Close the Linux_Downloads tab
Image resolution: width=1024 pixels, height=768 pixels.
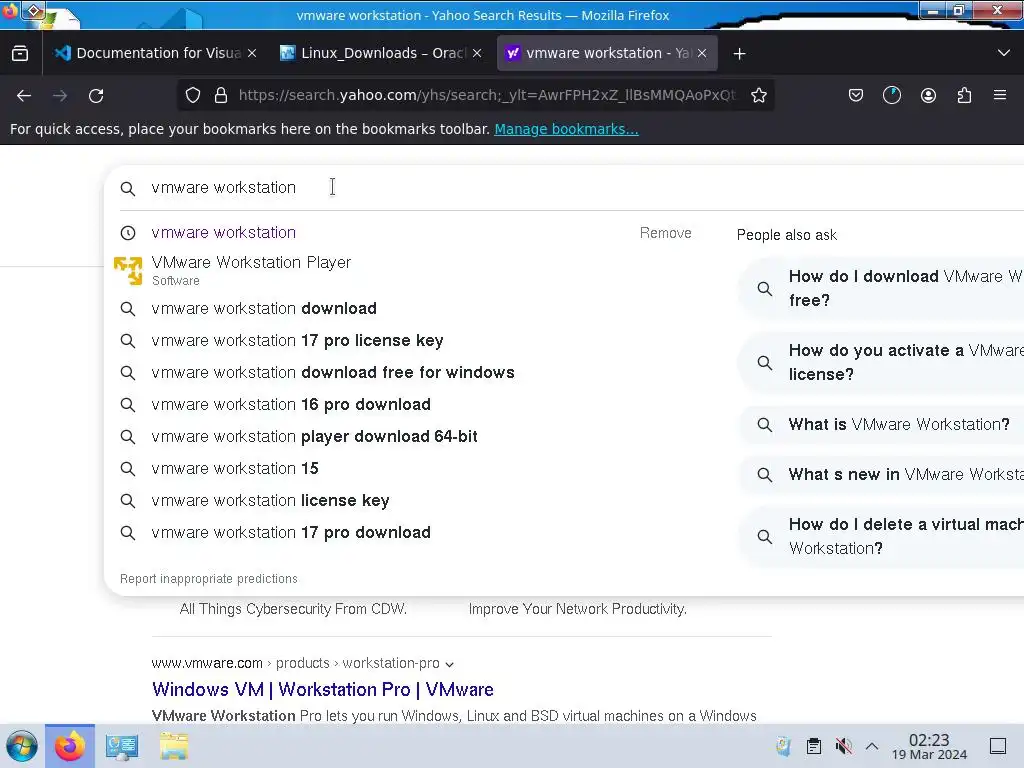point(477,54)
